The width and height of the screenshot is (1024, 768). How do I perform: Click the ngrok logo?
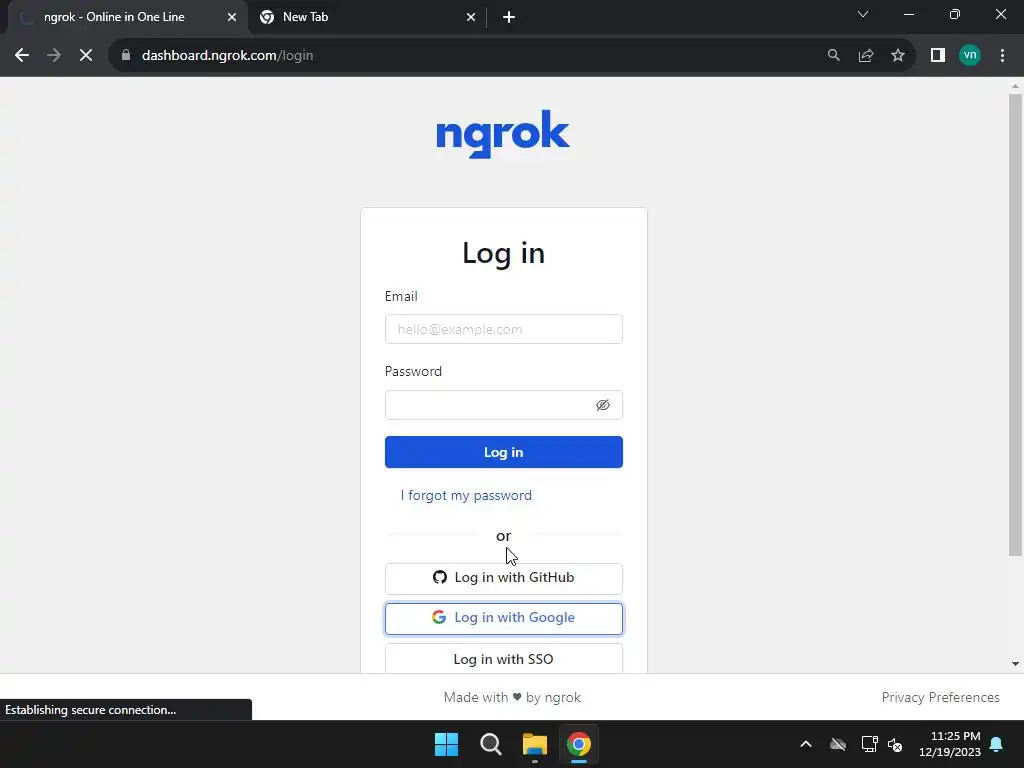click(503, 134)
